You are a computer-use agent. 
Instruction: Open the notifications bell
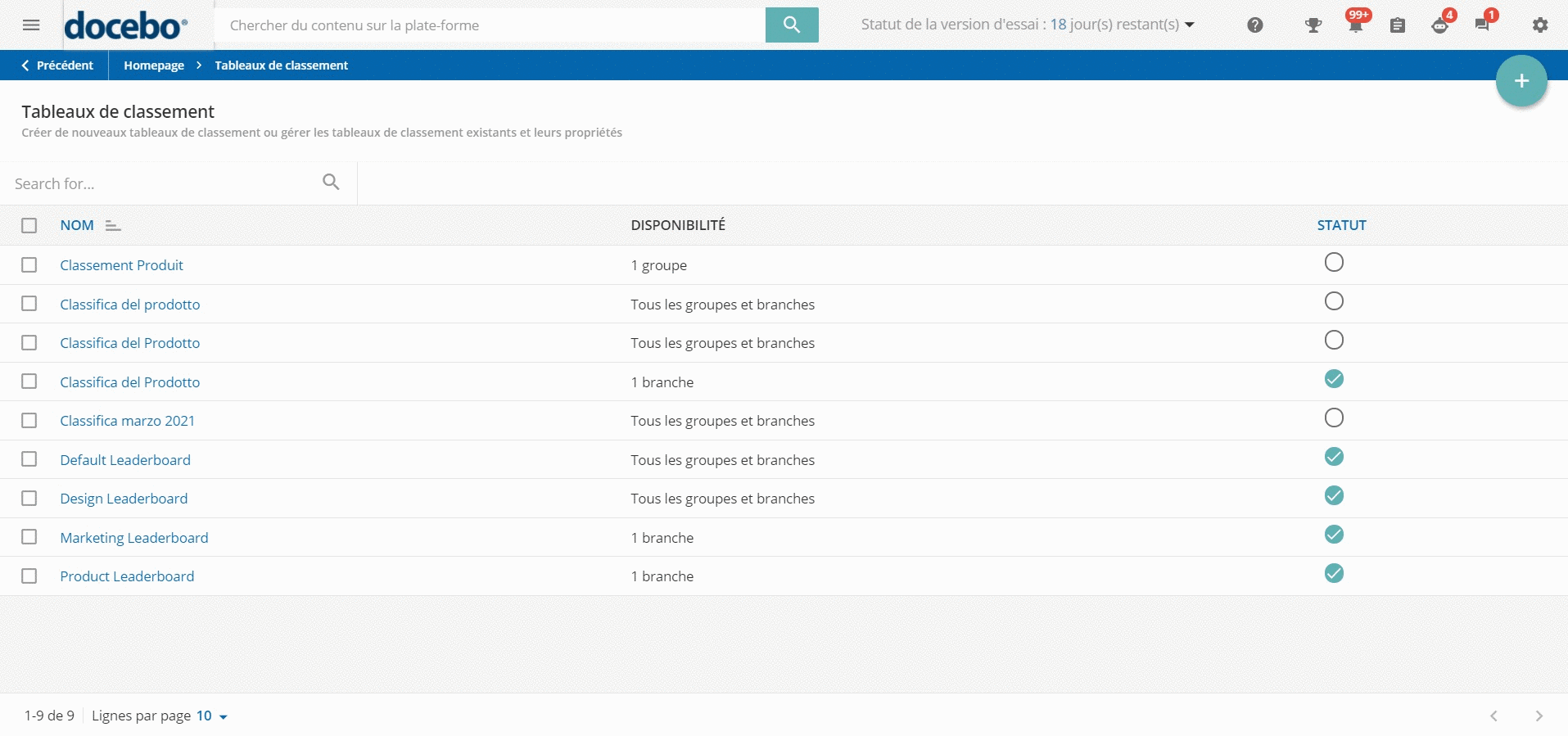[x=1355, y=25]
